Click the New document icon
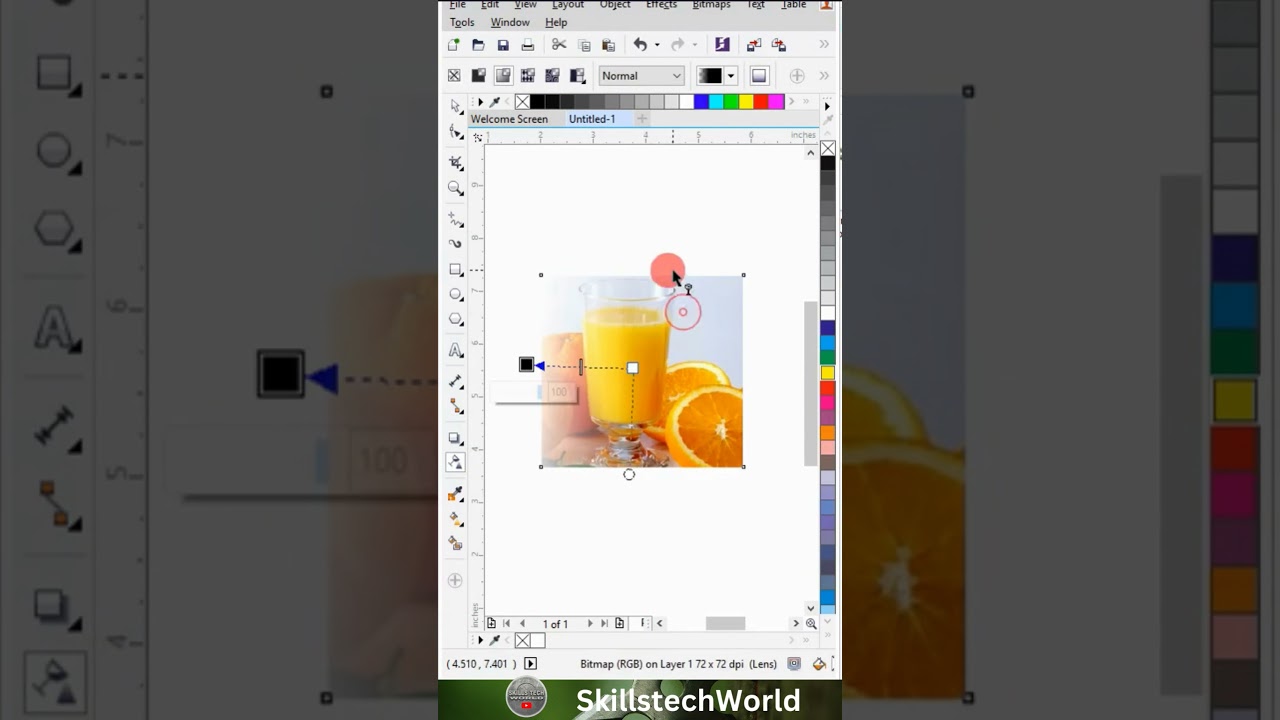The width and height of the screenshot is (1280, 720). tap(454, 45)
